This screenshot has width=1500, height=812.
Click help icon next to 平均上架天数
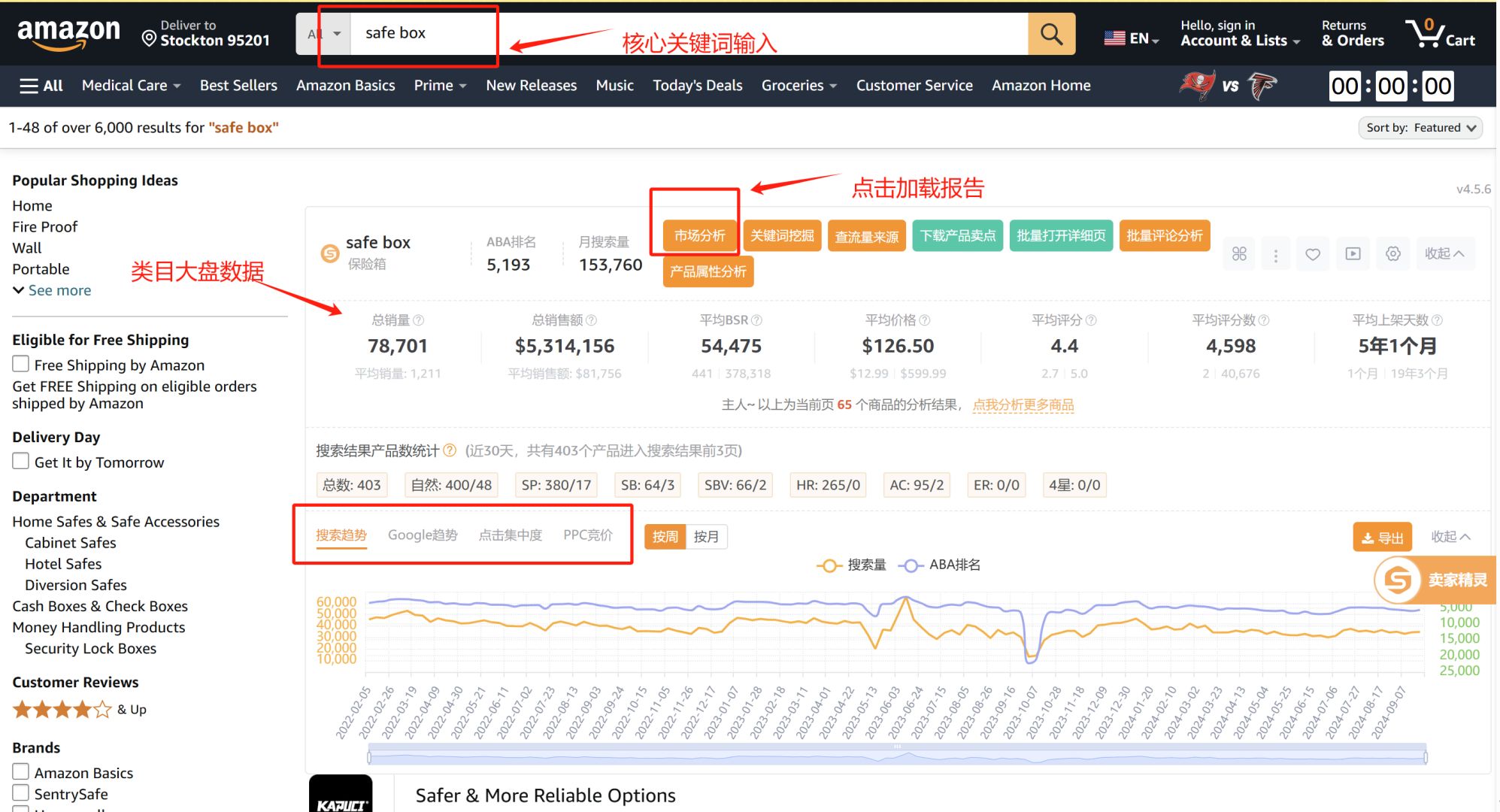[x=1437, y=320]
